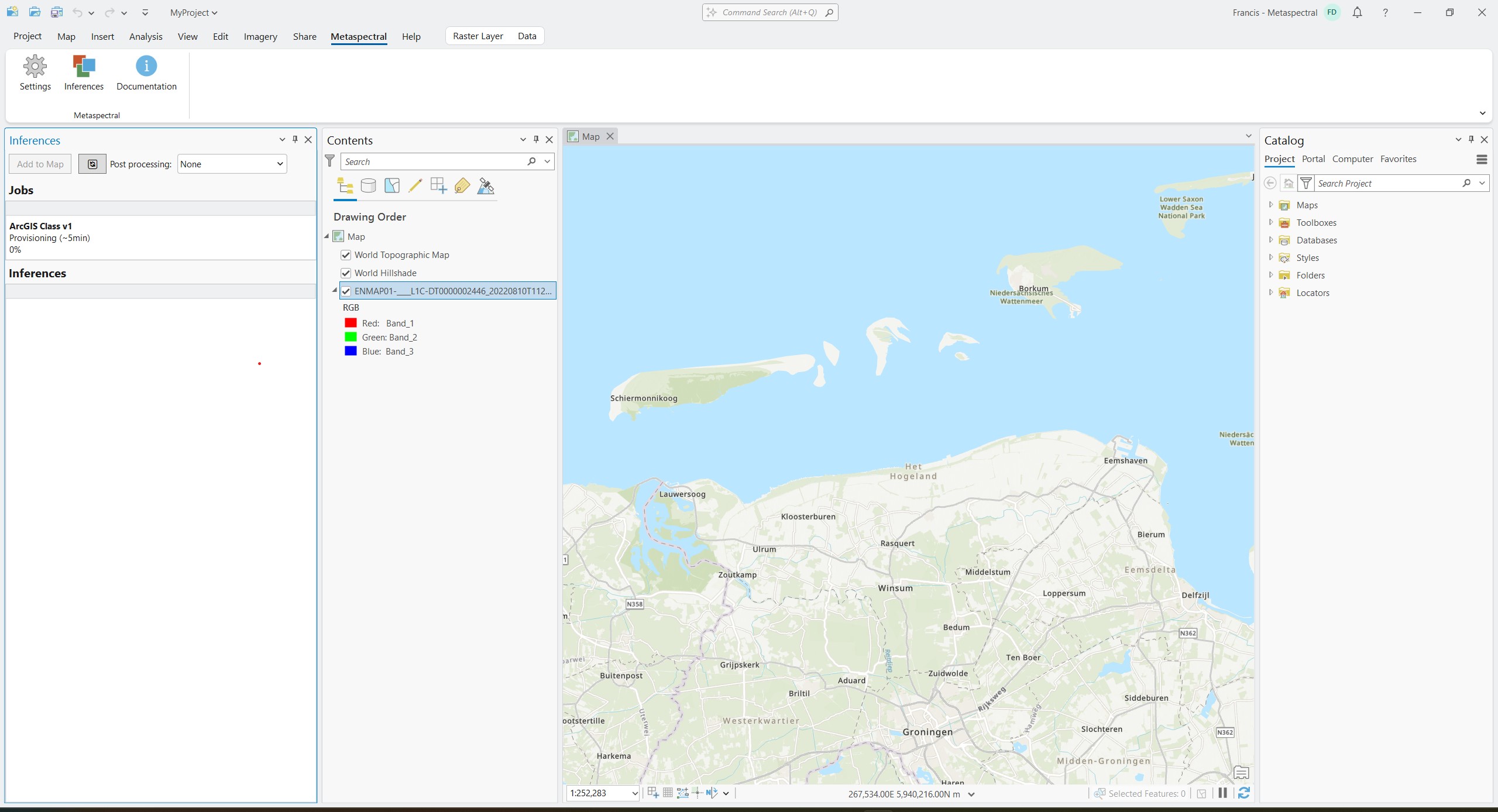
Task: Switch to Portal tab in Catalog
Action: point(1313,159)
